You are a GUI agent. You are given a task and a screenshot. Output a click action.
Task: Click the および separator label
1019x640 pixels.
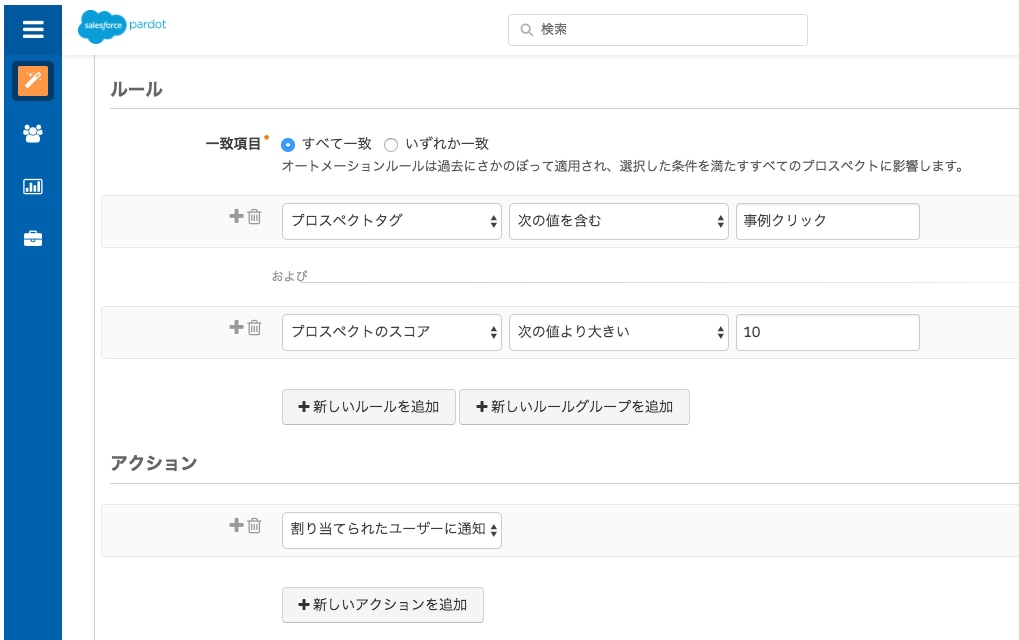pos(289,276)
